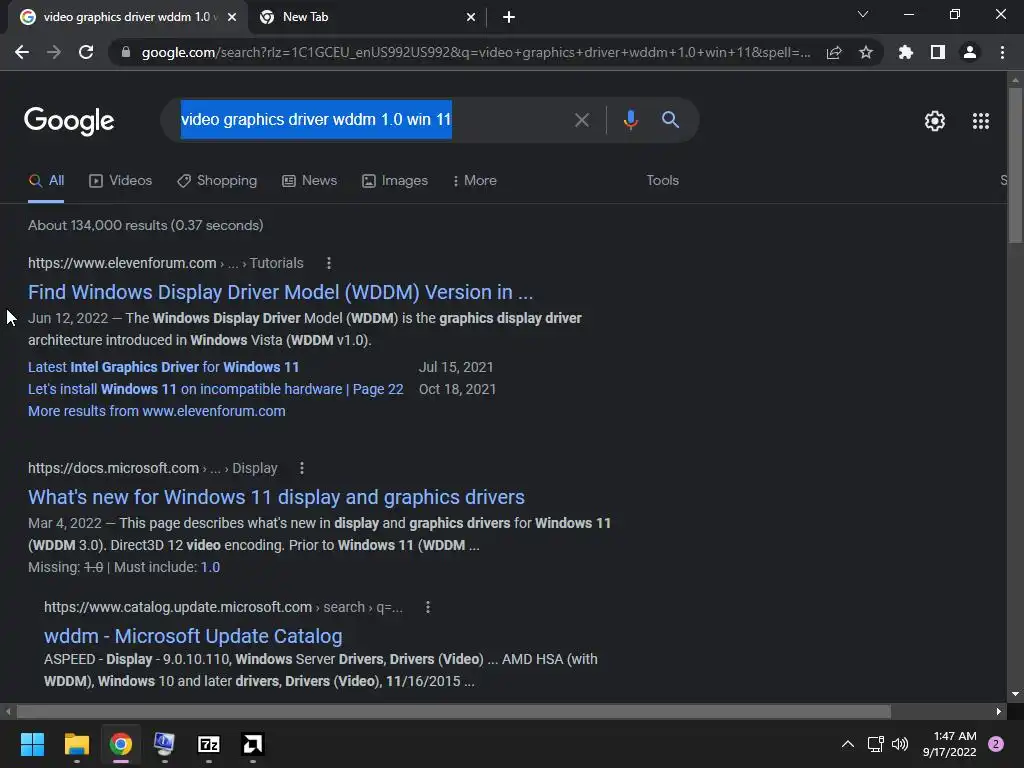Open the clock and date flyout

pos(949,744)
